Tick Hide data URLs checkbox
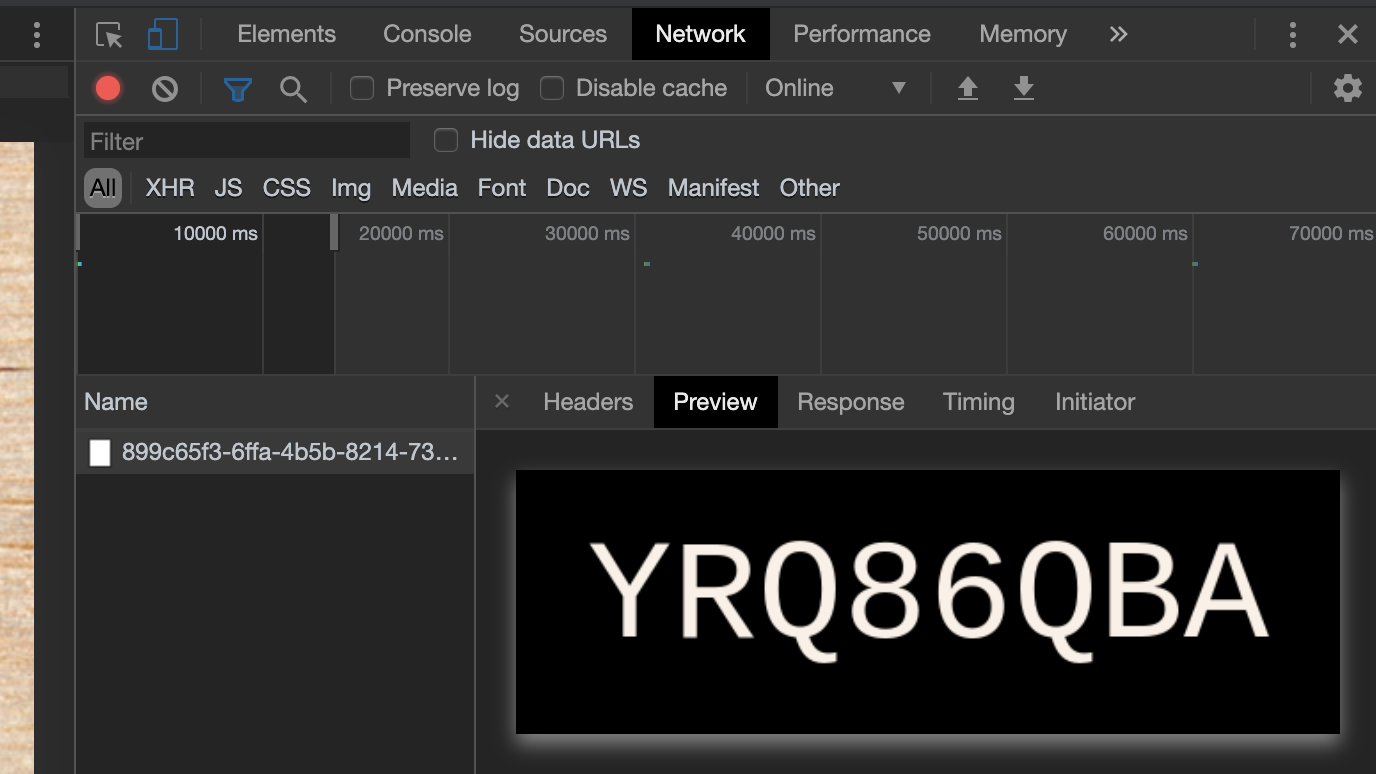 [x=446, y=141]
